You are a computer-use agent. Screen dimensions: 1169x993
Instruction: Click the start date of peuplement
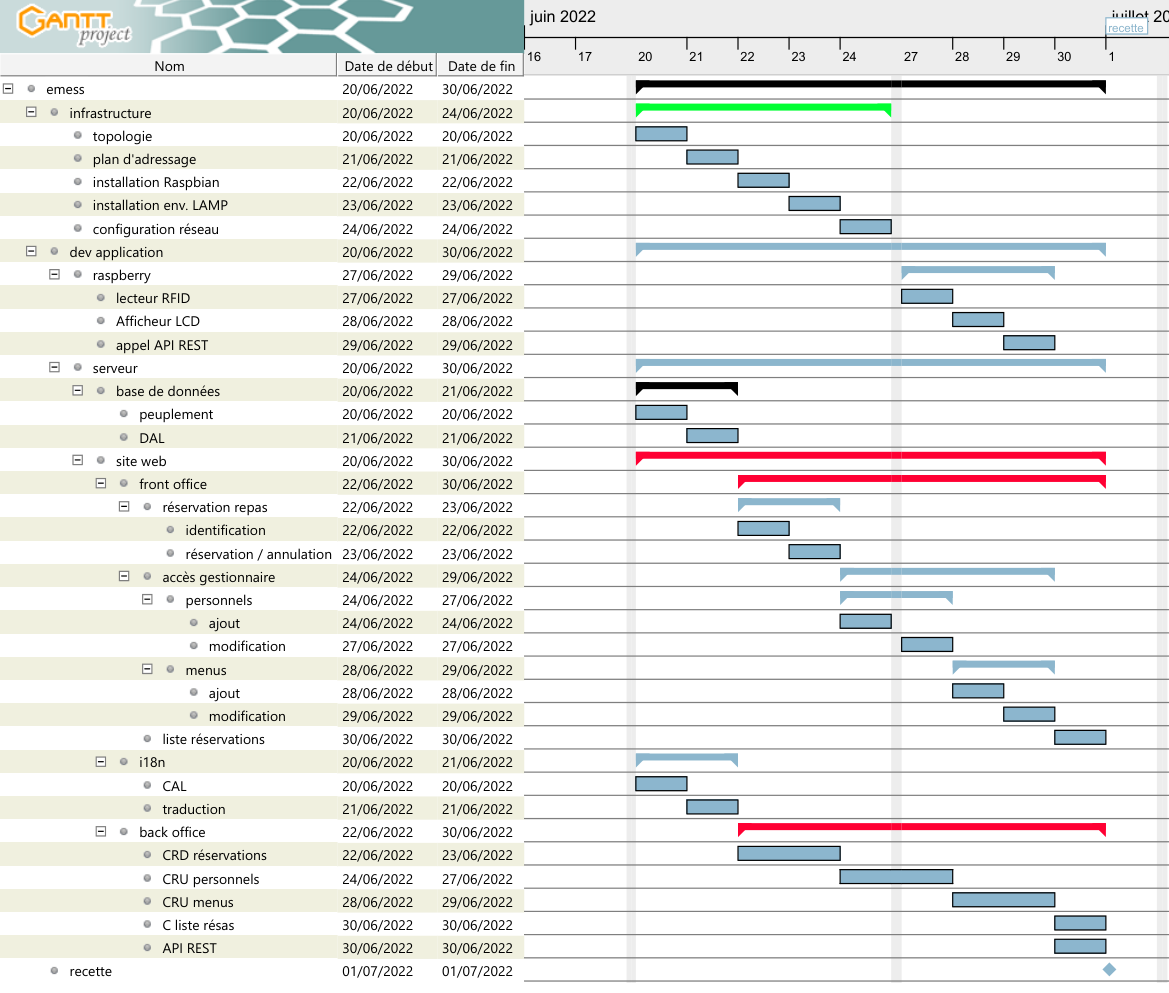pos(377,414)
